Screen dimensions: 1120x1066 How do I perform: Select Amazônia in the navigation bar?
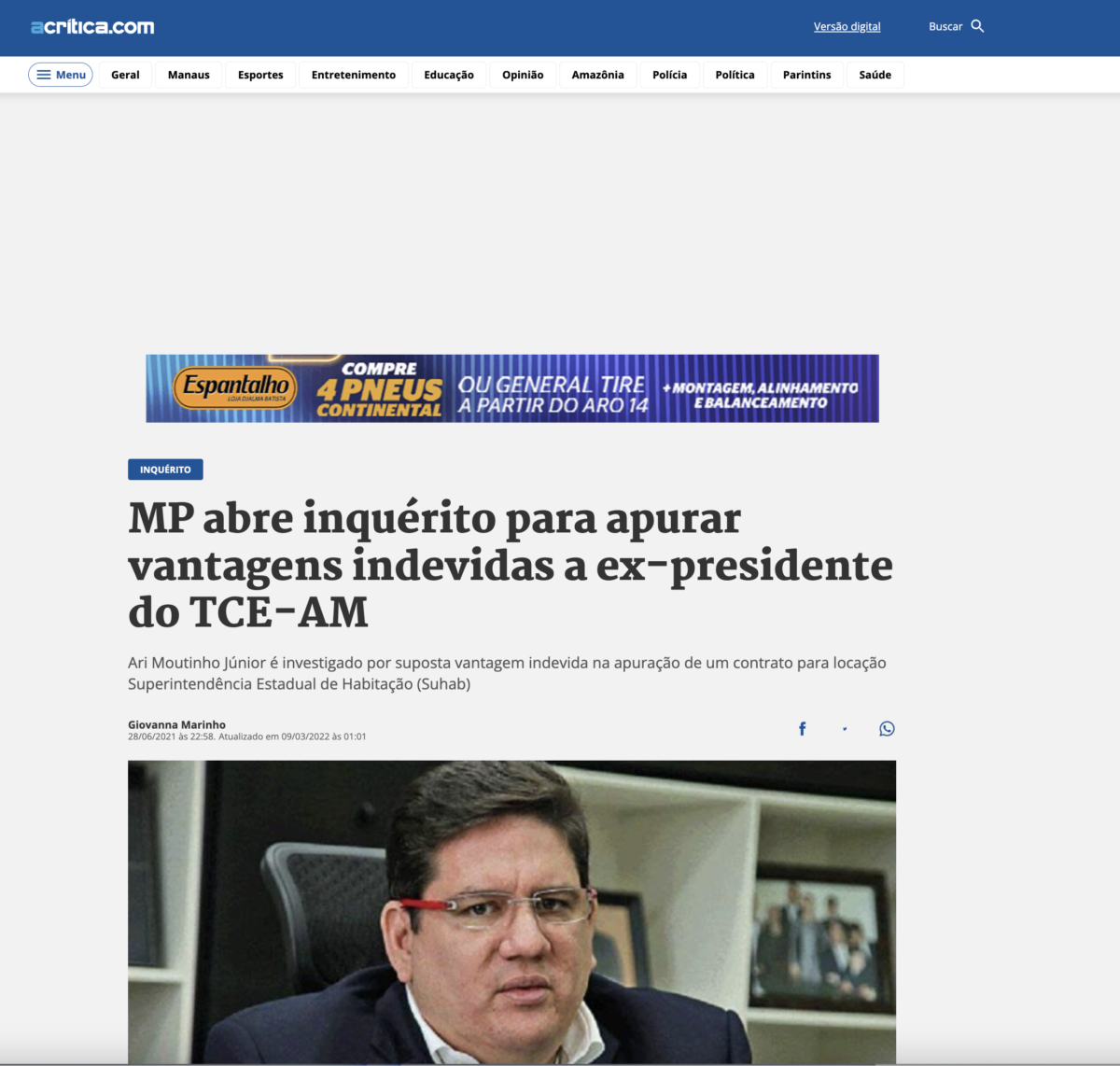click(x=597, y=75)
